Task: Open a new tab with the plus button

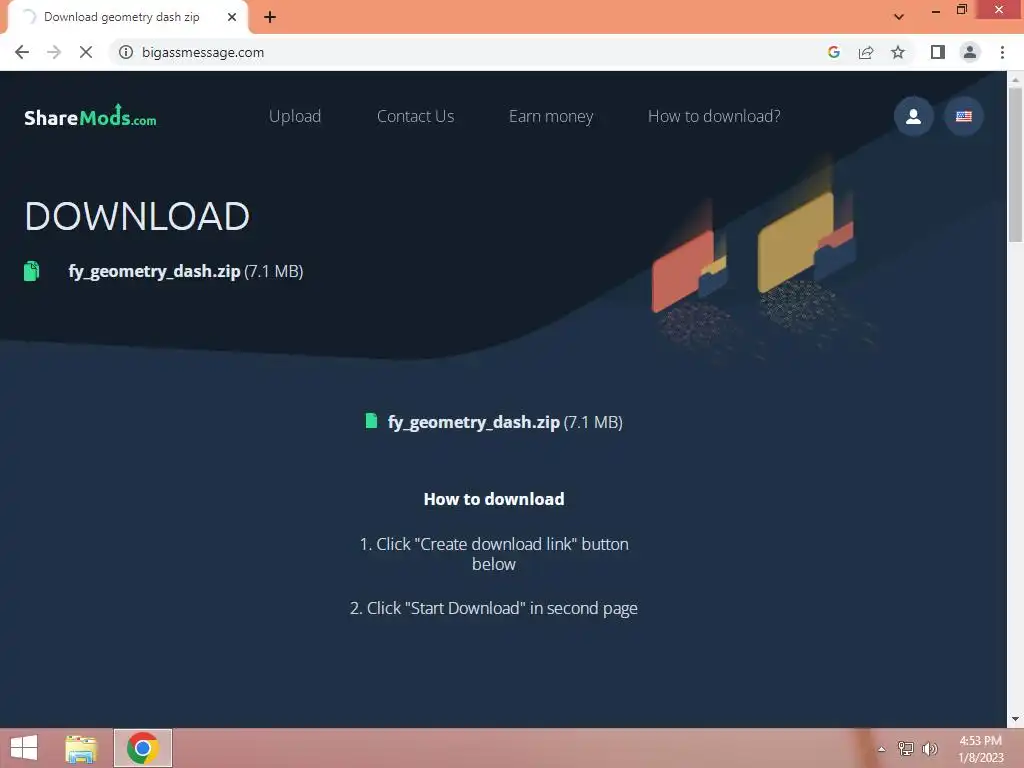Action: coord(270,17)
